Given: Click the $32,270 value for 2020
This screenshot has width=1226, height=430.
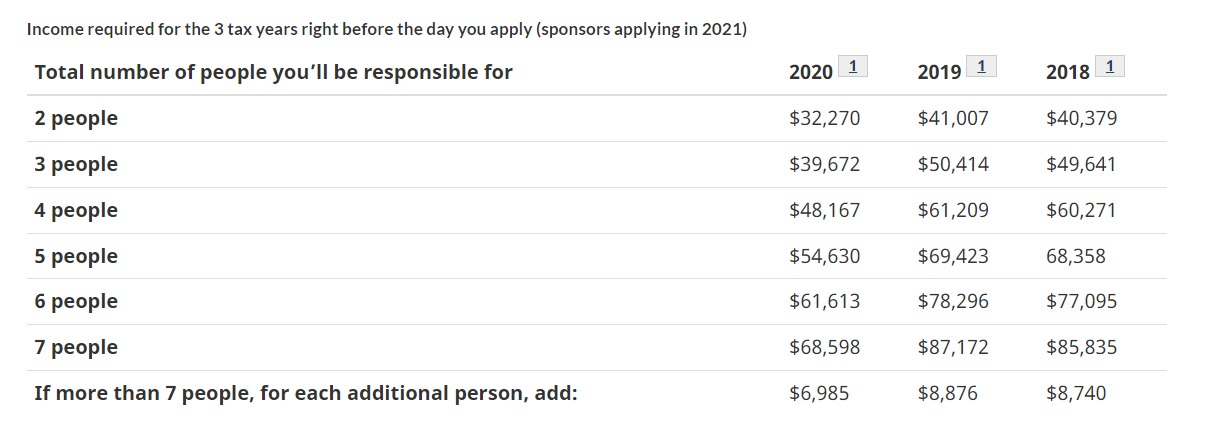Looking at the screenshot, I should pyautogui.click(x=824, y=119).
